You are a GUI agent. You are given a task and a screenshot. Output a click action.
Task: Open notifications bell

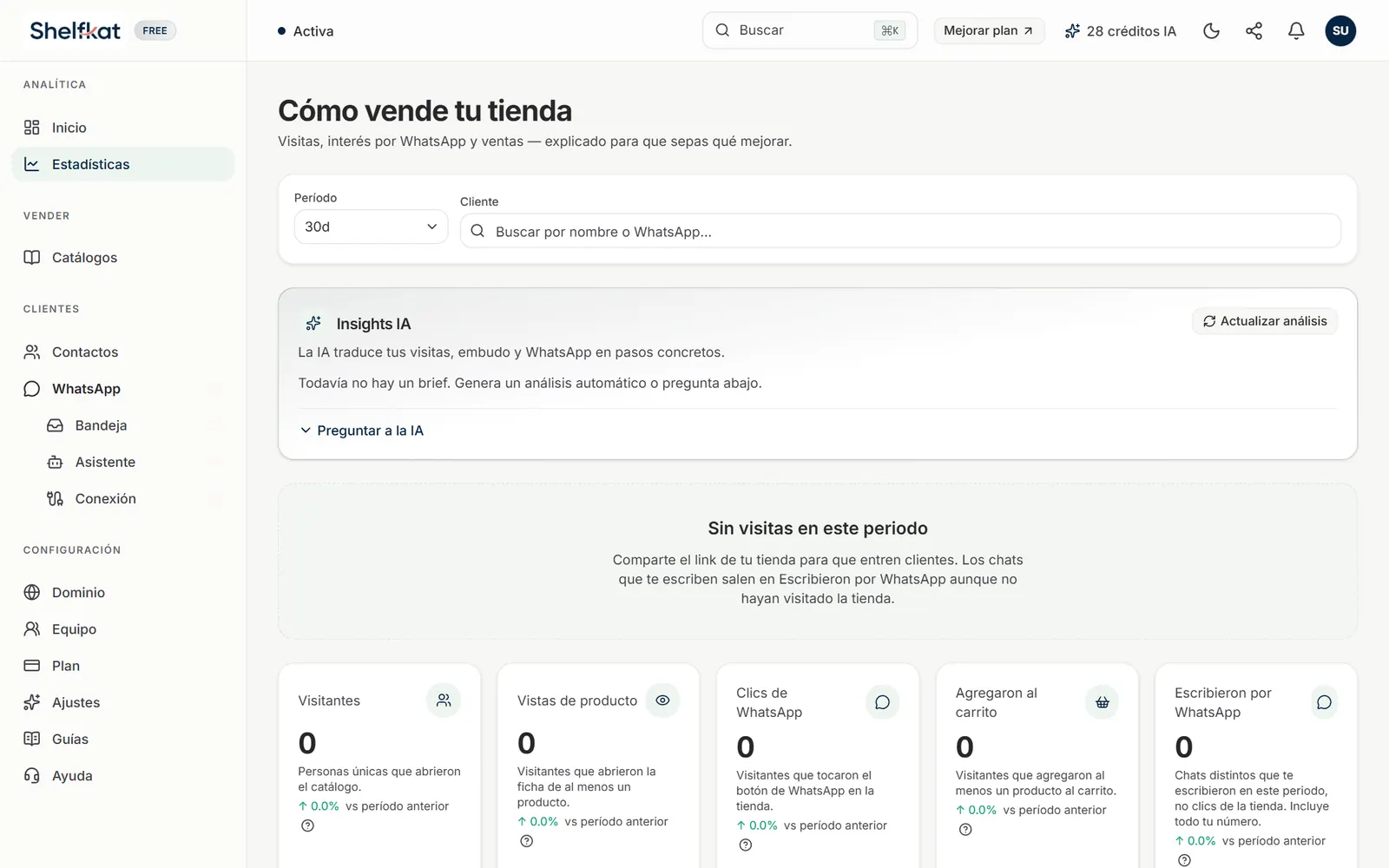pos(1296,31)
